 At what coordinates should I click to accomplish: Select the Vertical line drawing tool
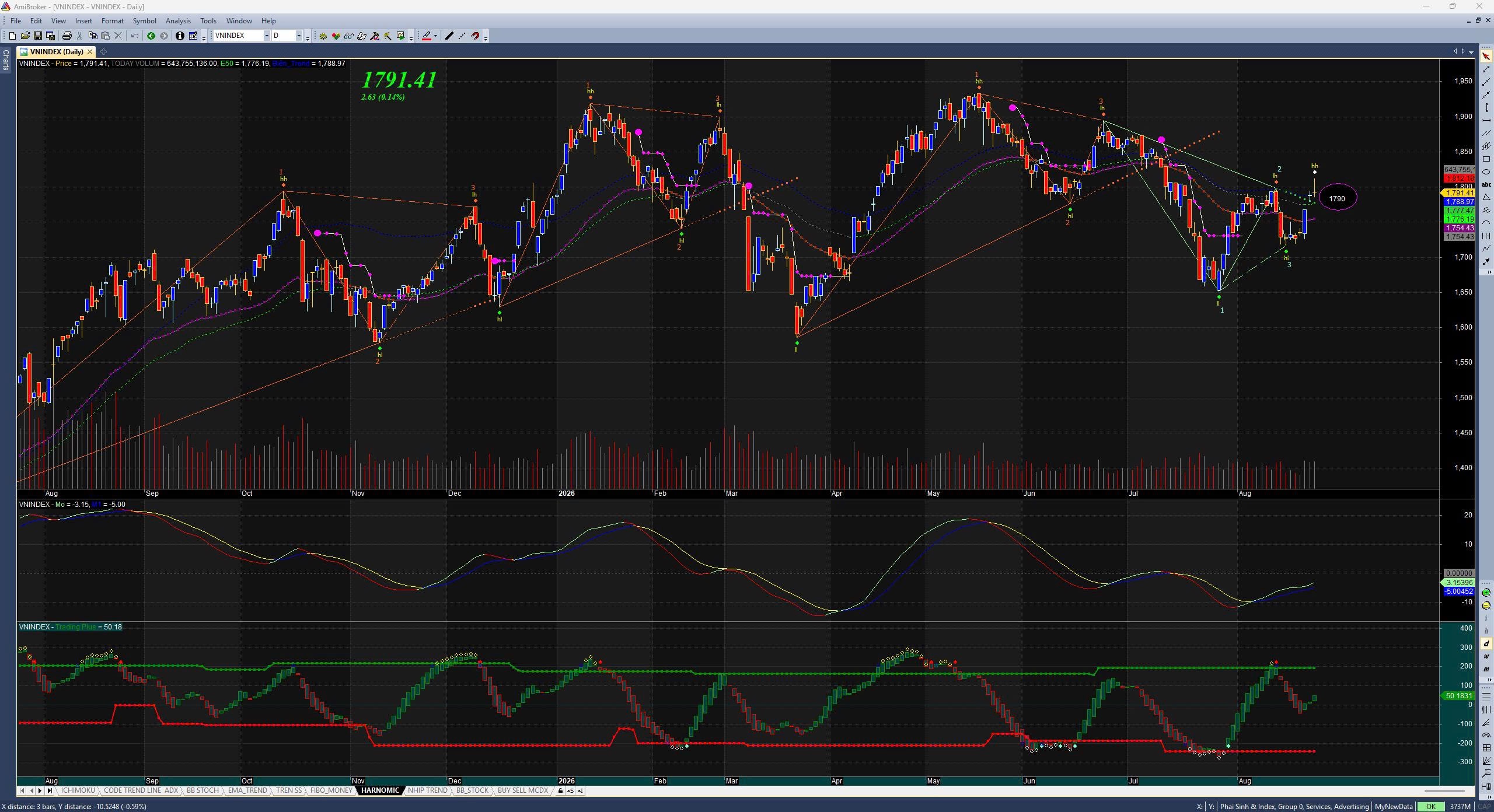point(1486,108)
